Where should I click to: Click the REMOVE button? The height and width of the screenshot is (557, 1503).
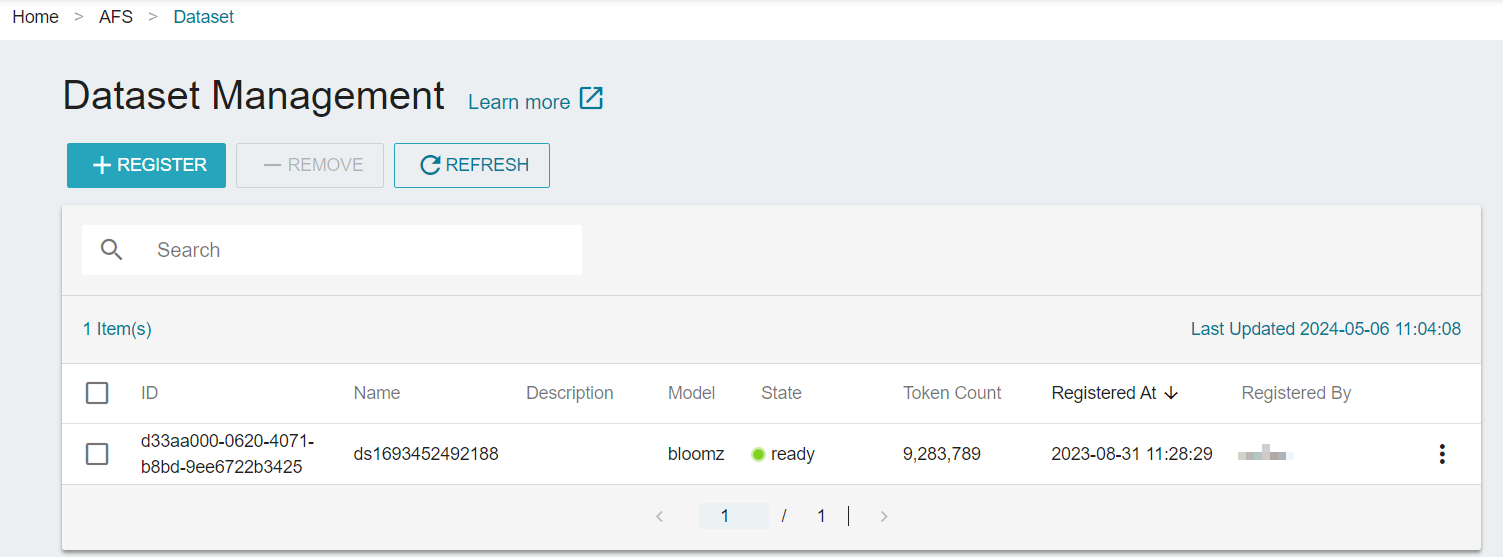pos(310,165)
